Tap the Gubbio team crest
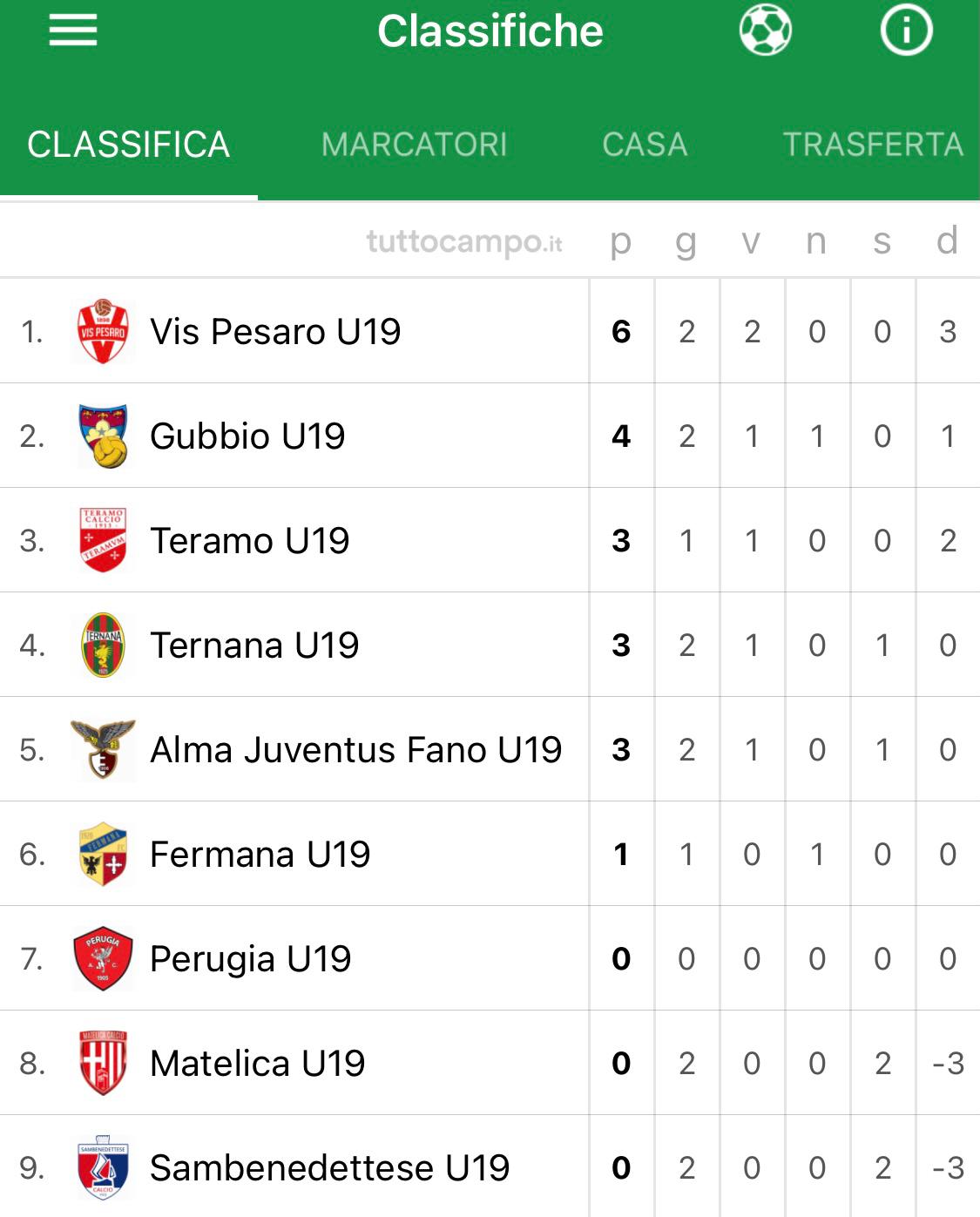The height and width of the screenshot is (1217, 980). pos(103,436)
